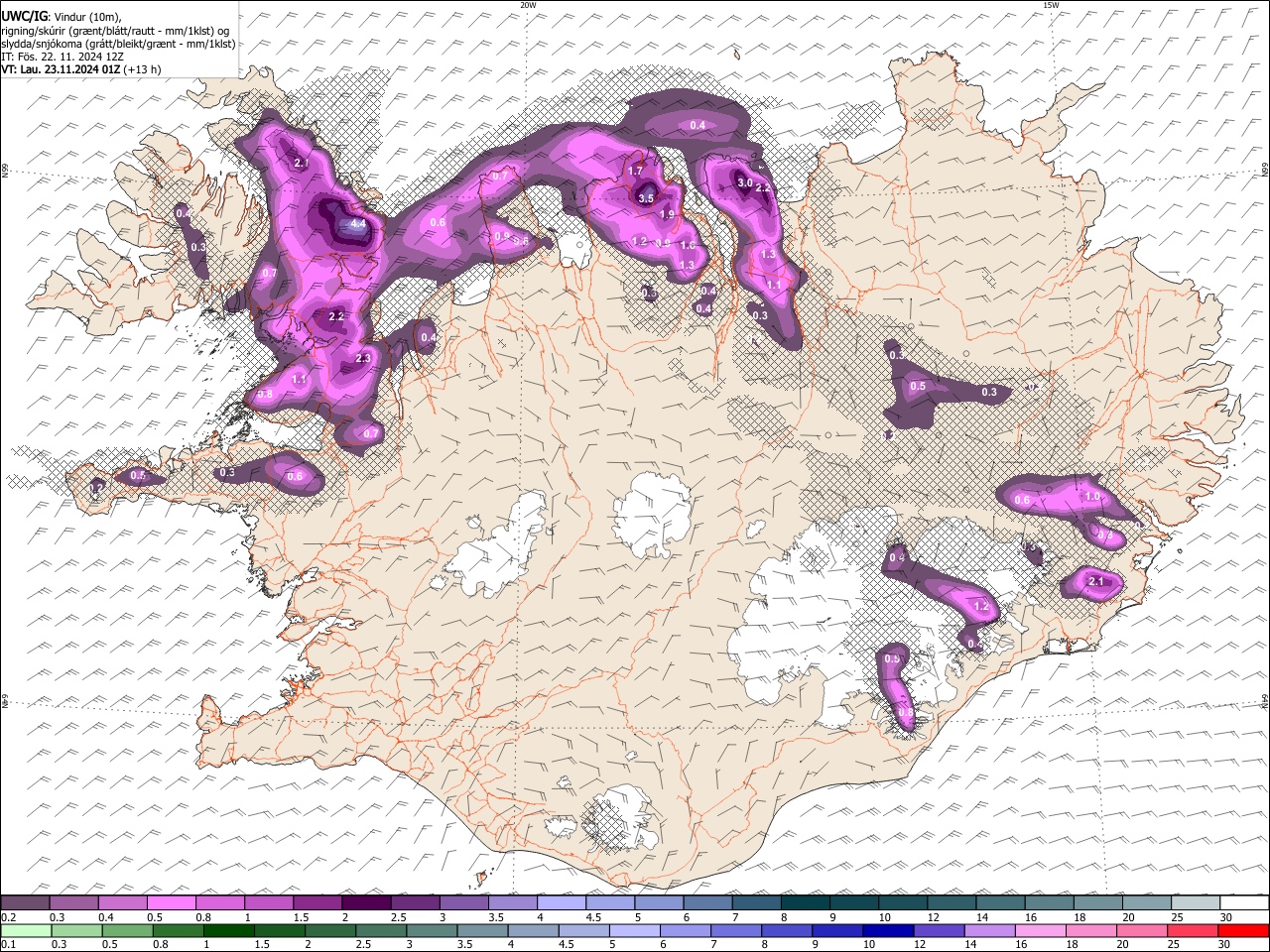1270x952 pixels.
Task: Click the 0.2 label in the upper legend
Action: coord(9,916)
